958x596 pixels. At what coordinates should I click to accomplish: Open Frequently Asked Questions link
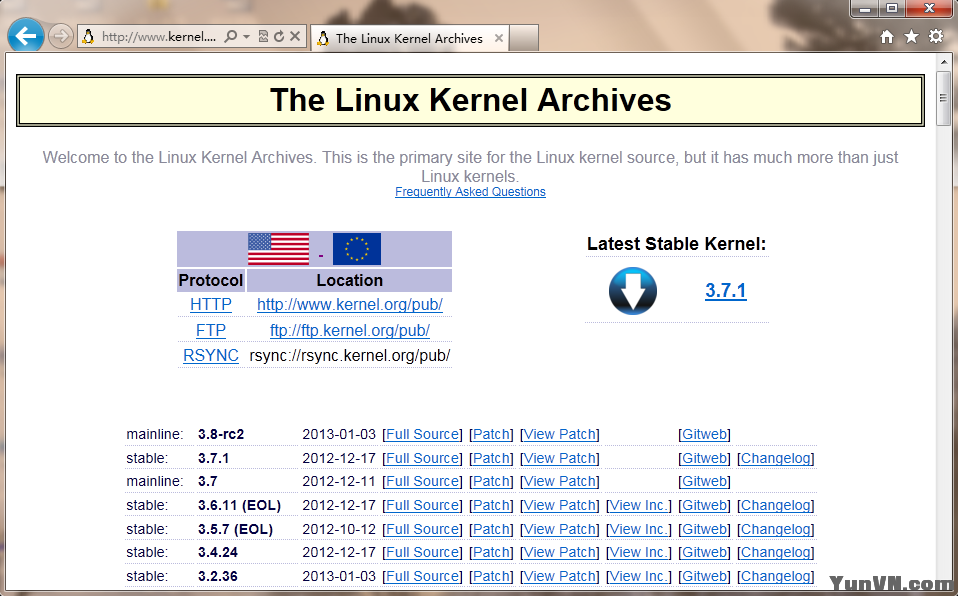(x=470, y=192)
